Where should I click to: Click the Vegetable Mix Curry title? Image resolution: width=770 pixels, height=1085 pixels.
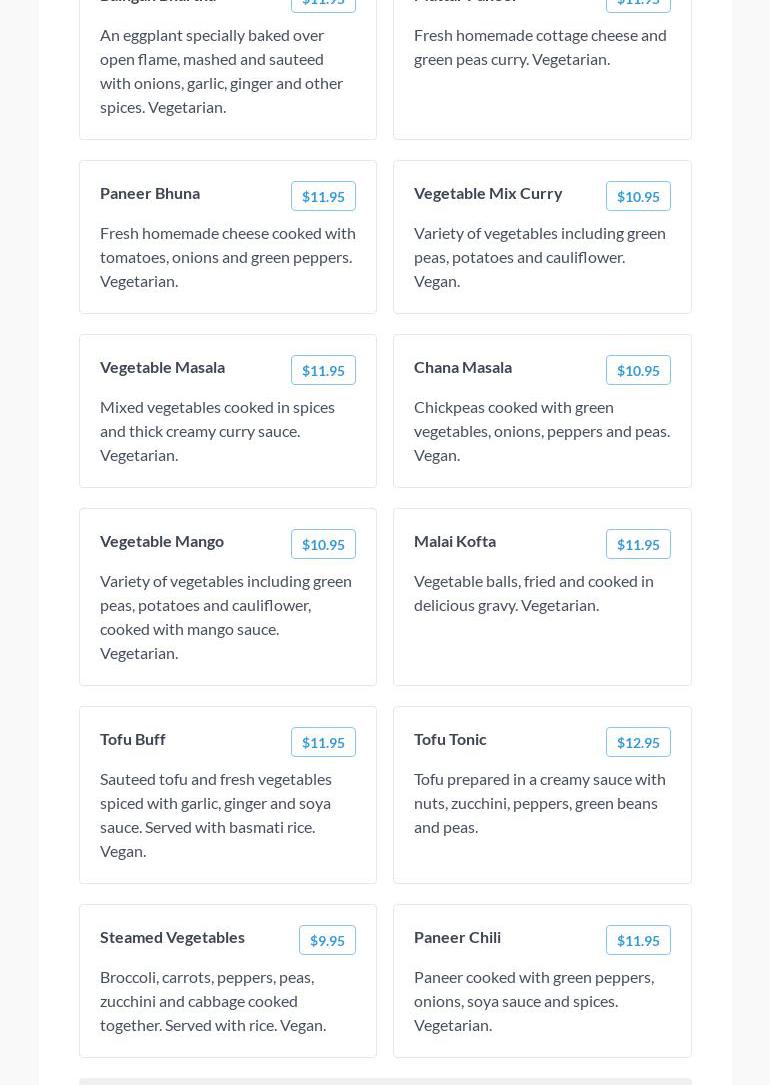coord(488,193)
